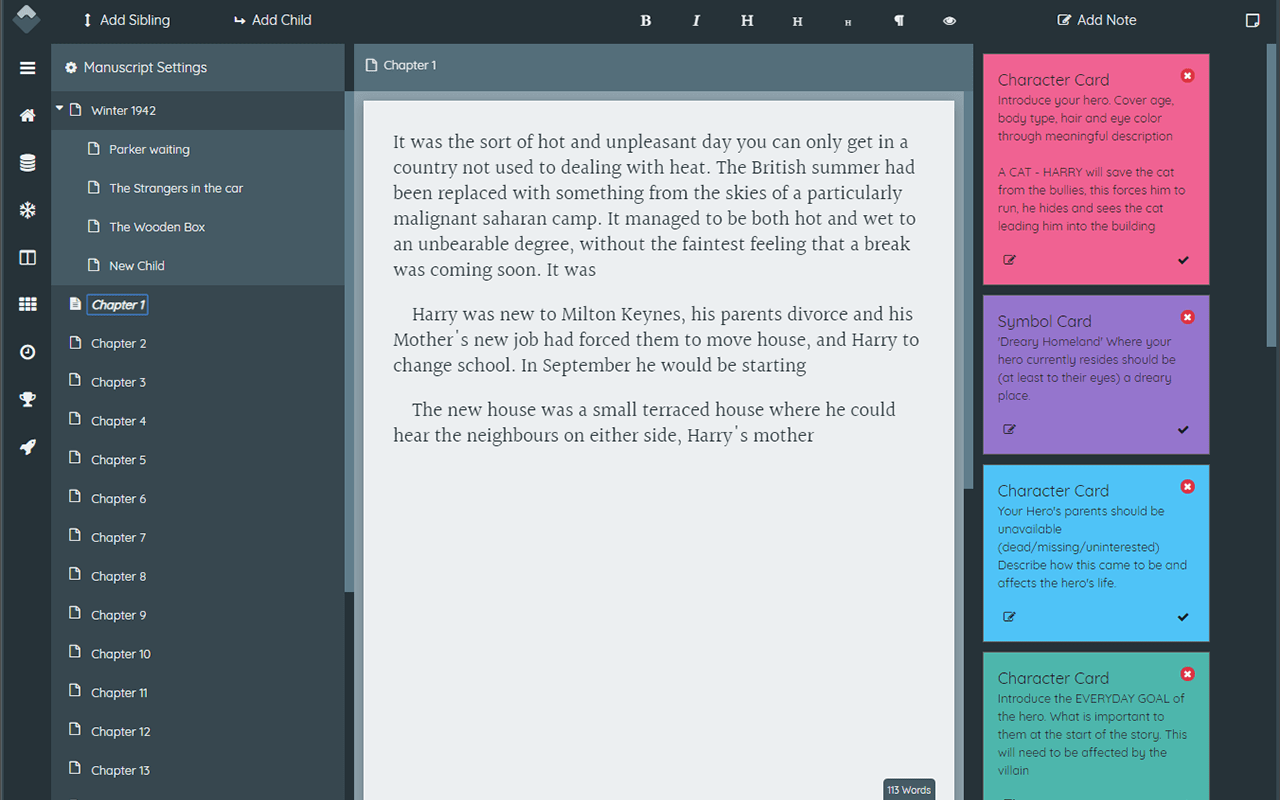The height and width of the screenshot is (800, 1280).
Task: Open the trophy goals panel
Action: tap(27, 399)
